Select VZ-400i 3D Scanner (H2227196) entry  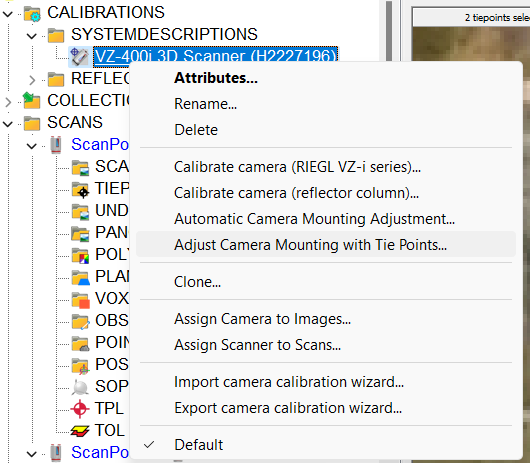pyautogui.click(x=215, y=56)
